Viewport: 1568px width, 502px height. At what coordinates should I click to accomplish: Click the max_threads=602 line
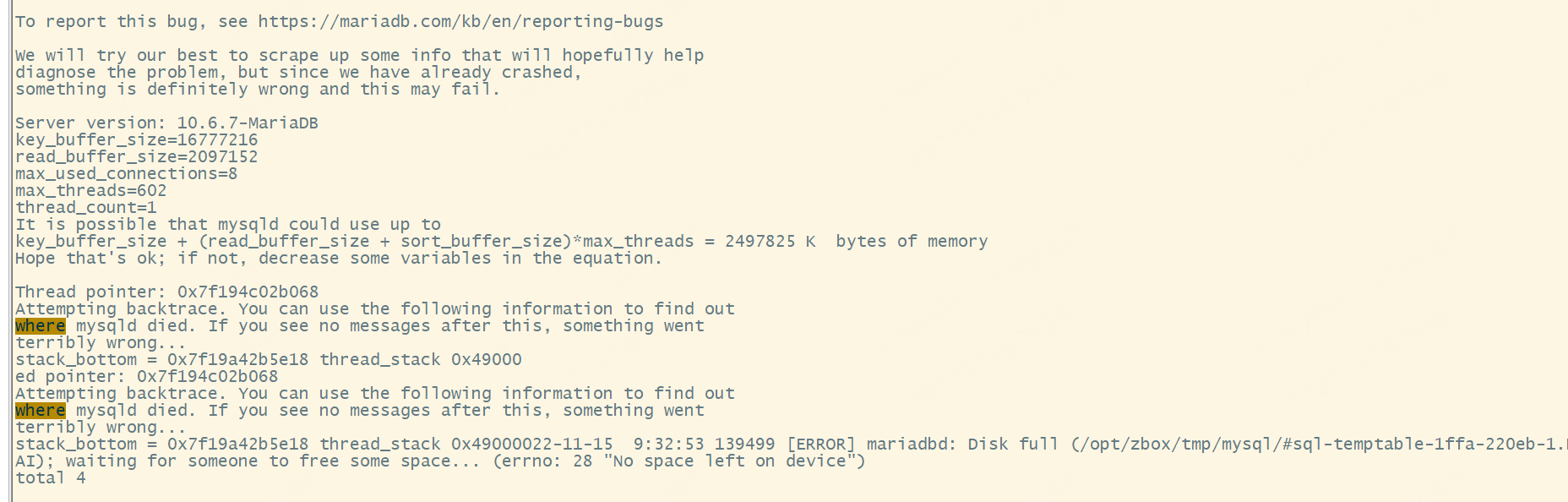(x=90, y=191)
